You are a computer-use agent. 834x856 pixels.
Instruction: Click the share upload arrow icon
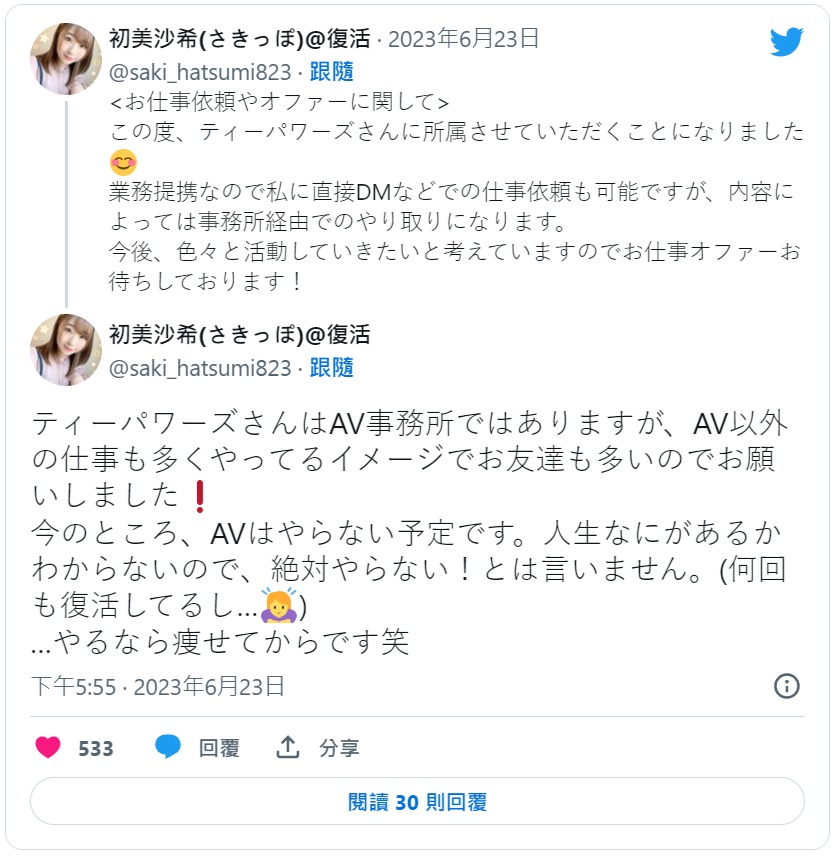coord(288,747)
